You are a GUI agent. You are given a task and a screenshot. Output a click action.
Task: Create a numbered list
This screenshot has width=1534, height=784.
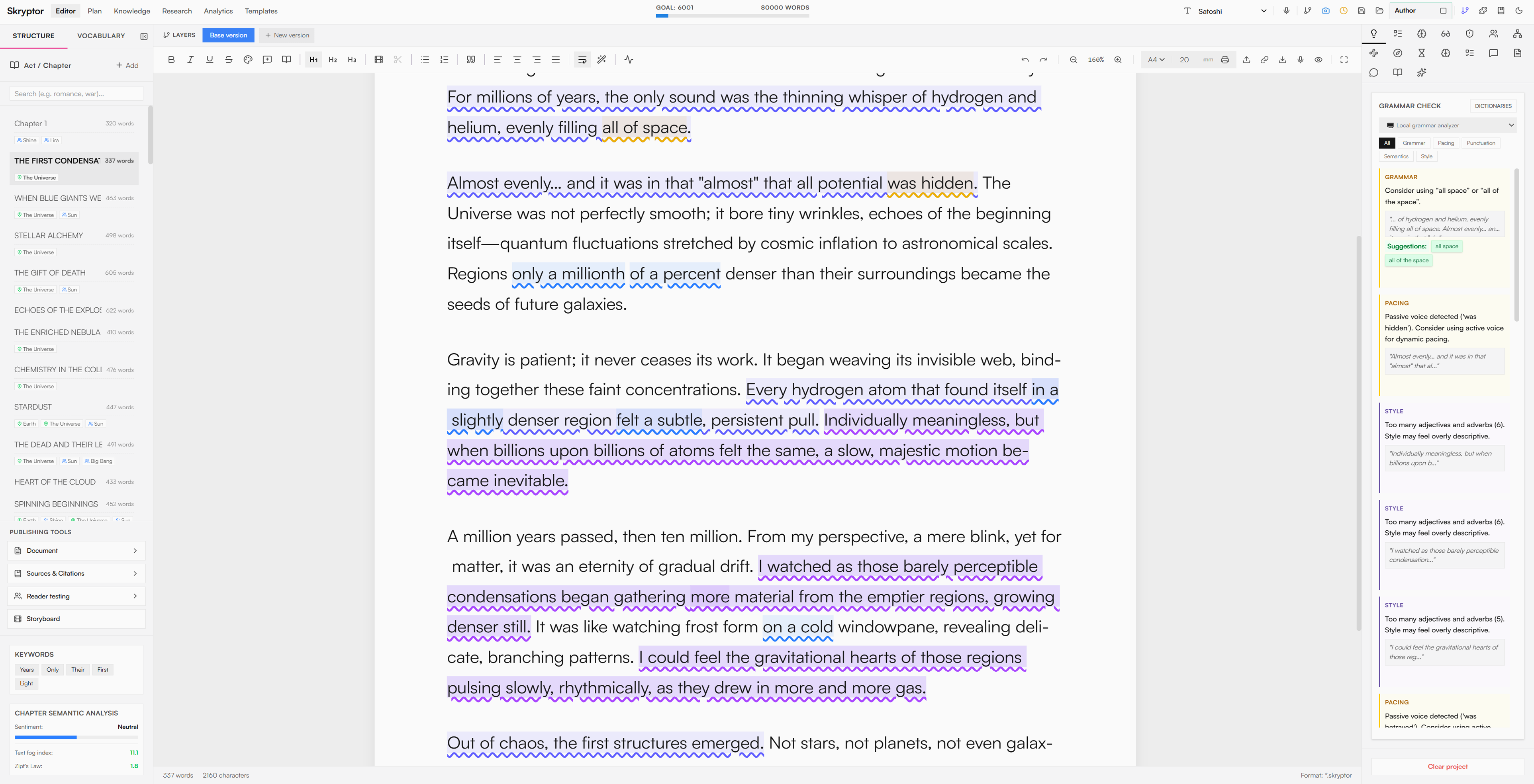pos(444,60)
